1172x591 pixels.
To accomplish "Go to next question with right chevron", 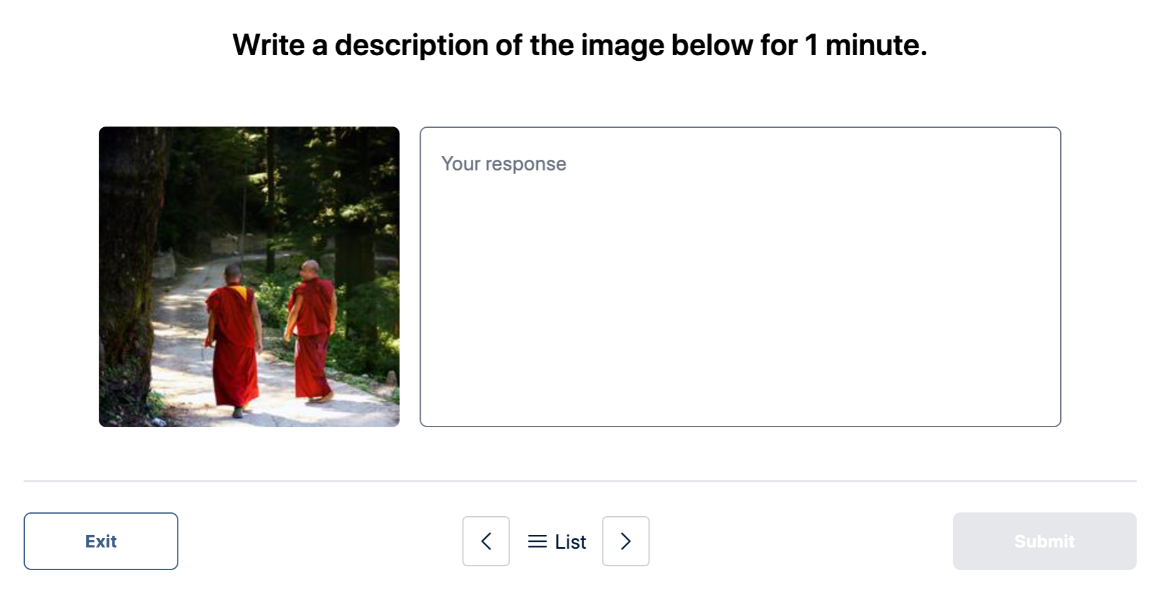I will click(626, 541).
